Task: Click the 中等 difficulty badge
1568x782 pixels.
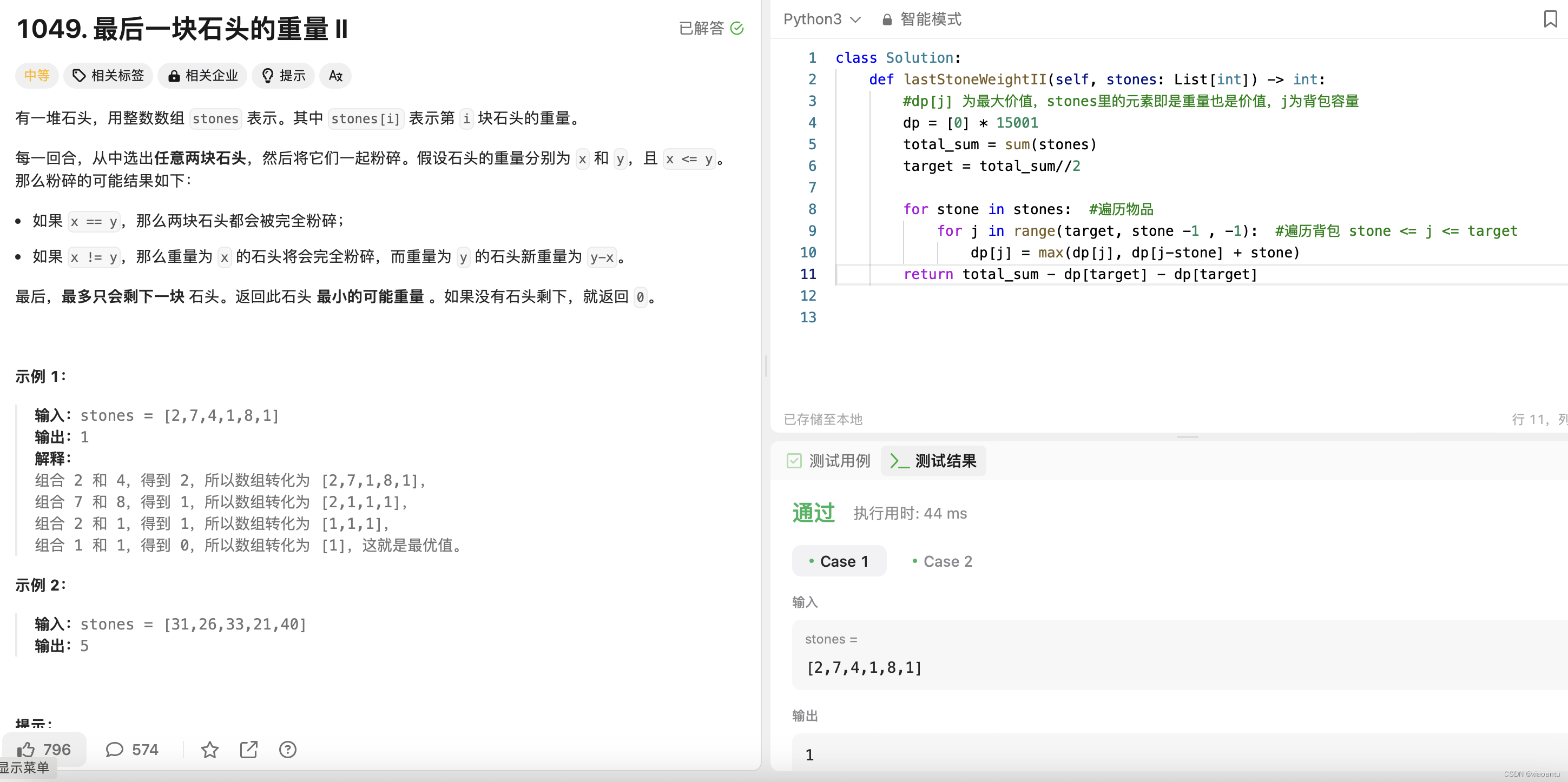Action: coord(37,76)
